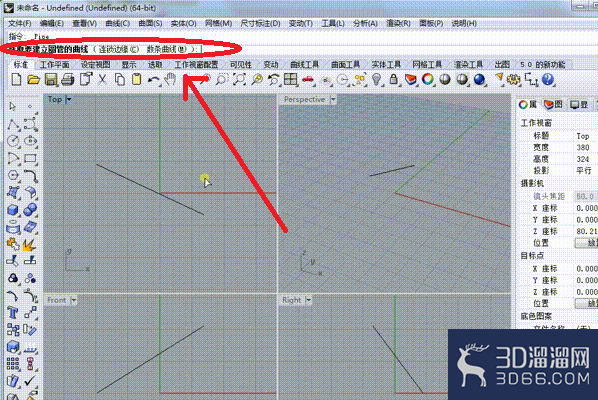
Task: Switch to the display panel tab 显
Action: 579,104
